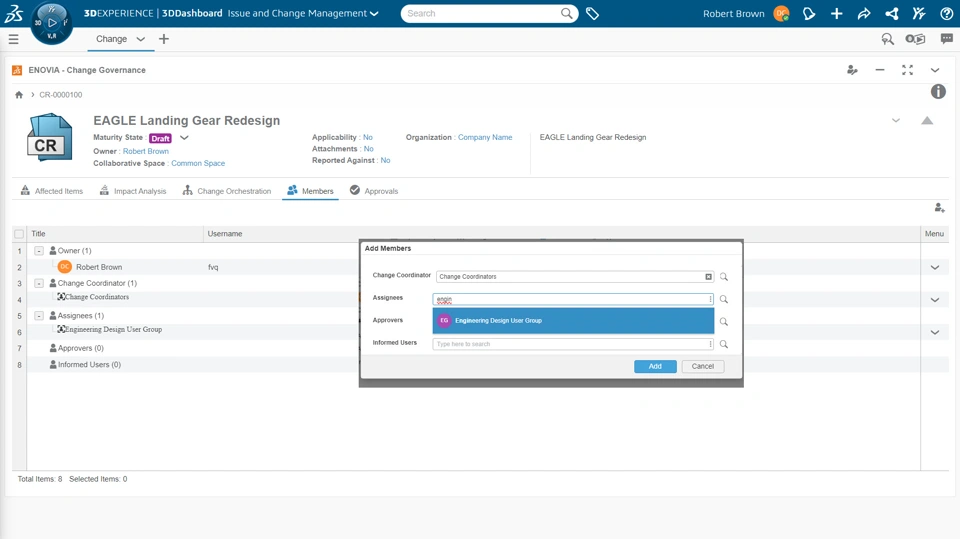Collapse the header with triangle arrow

927,121
